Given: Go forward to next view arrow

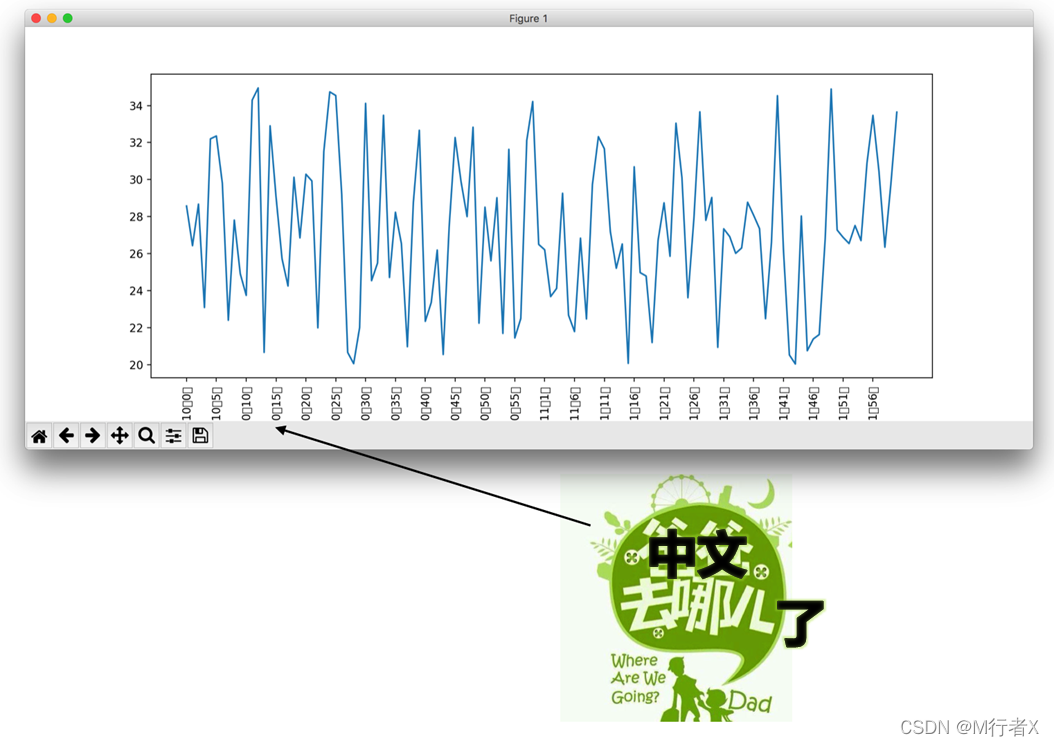Looking at the screenshot, I should (x=93, y=436).
